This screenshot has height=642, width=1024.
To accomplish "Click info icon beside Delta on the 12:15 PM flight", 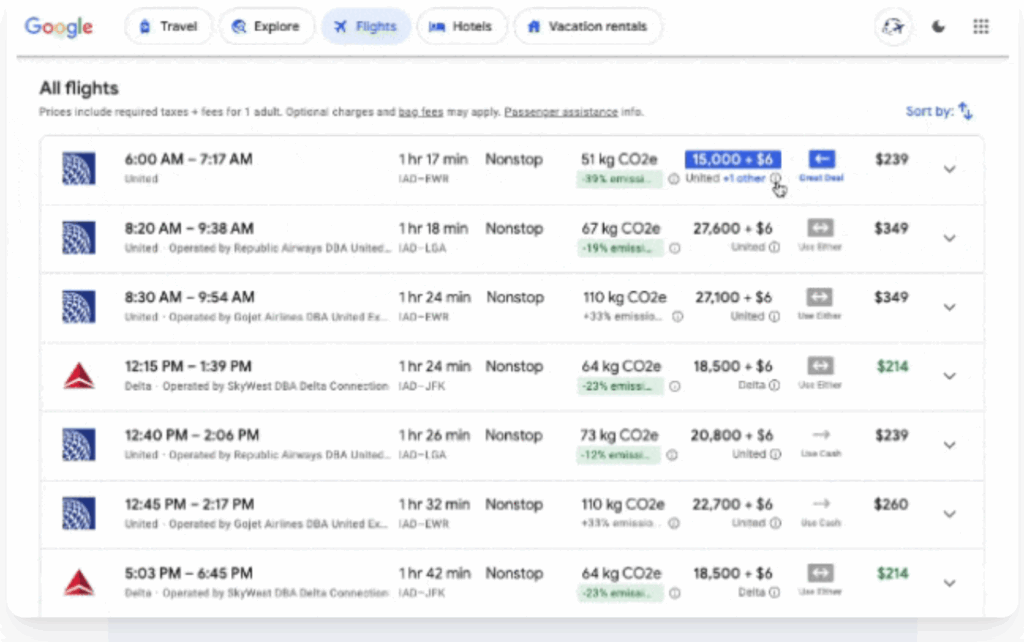I will [774, 385].
